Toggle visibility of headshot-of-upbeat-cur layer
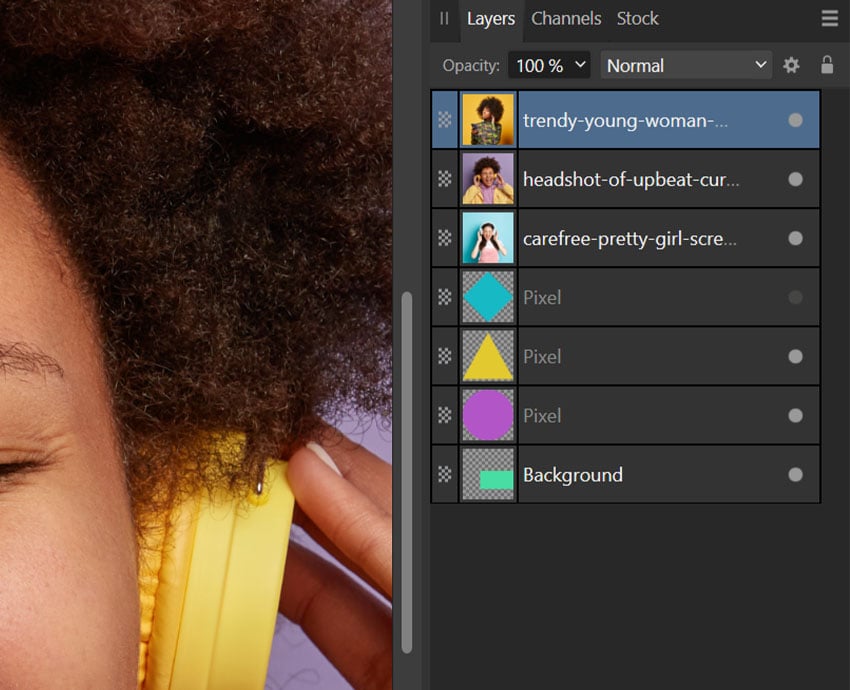The image size is (850, 690). tap(795, 178)
